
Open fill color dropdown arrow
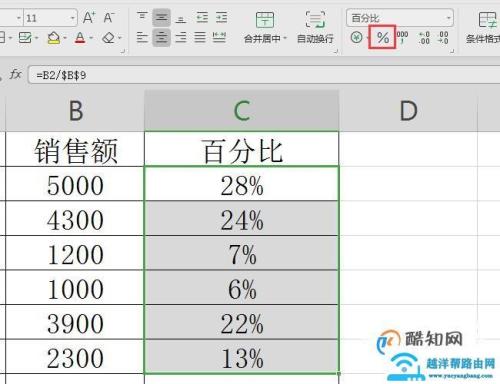(65, 38)
